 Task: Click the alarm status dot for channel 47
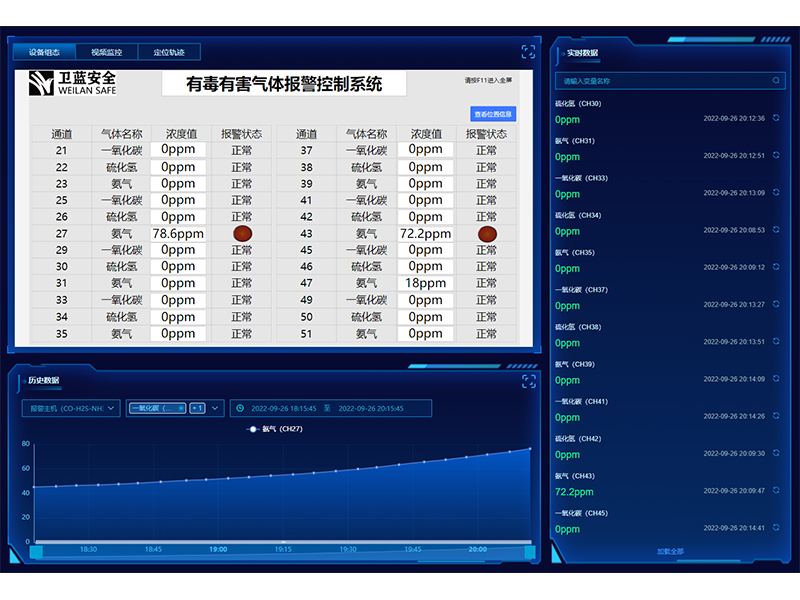487,283
